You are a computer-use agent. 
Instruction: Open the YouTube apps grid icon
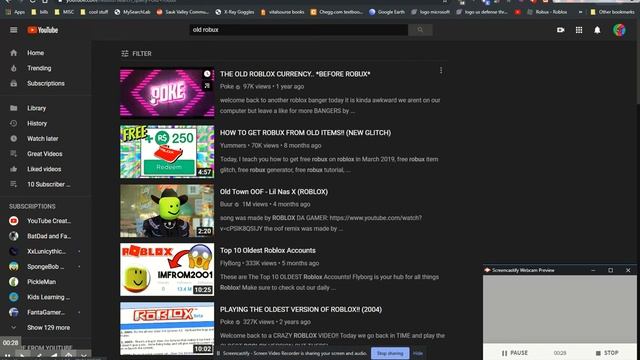click(579, 30)
